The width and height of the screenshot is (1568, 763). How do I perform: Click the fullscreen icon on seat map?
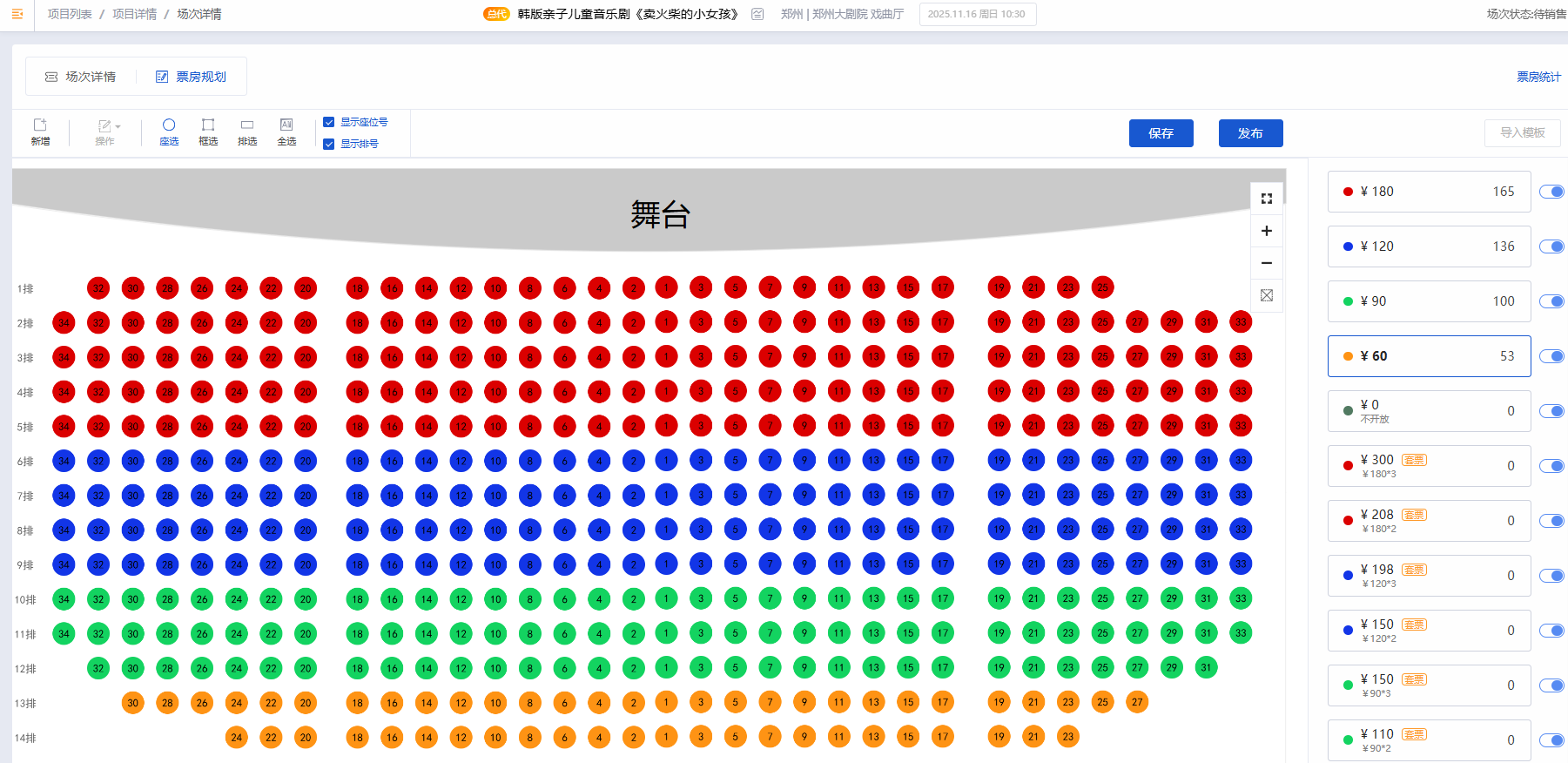coord(1267,199)
